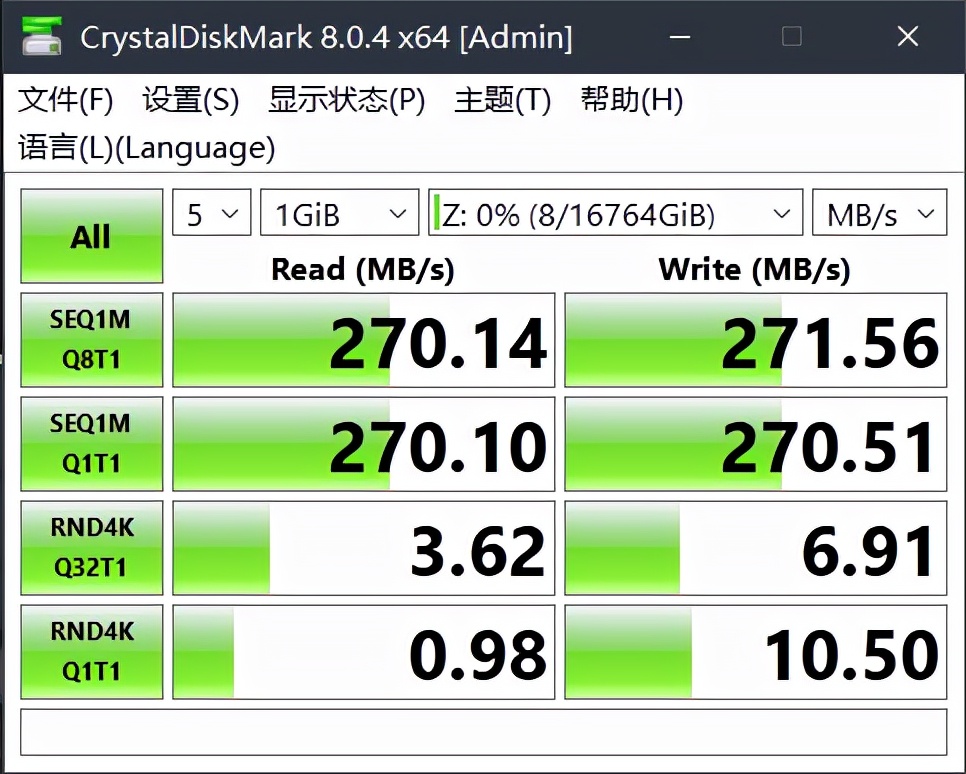Open the 主题(T) menu
Screen dimensions: 966x774
tap(502, 99)
